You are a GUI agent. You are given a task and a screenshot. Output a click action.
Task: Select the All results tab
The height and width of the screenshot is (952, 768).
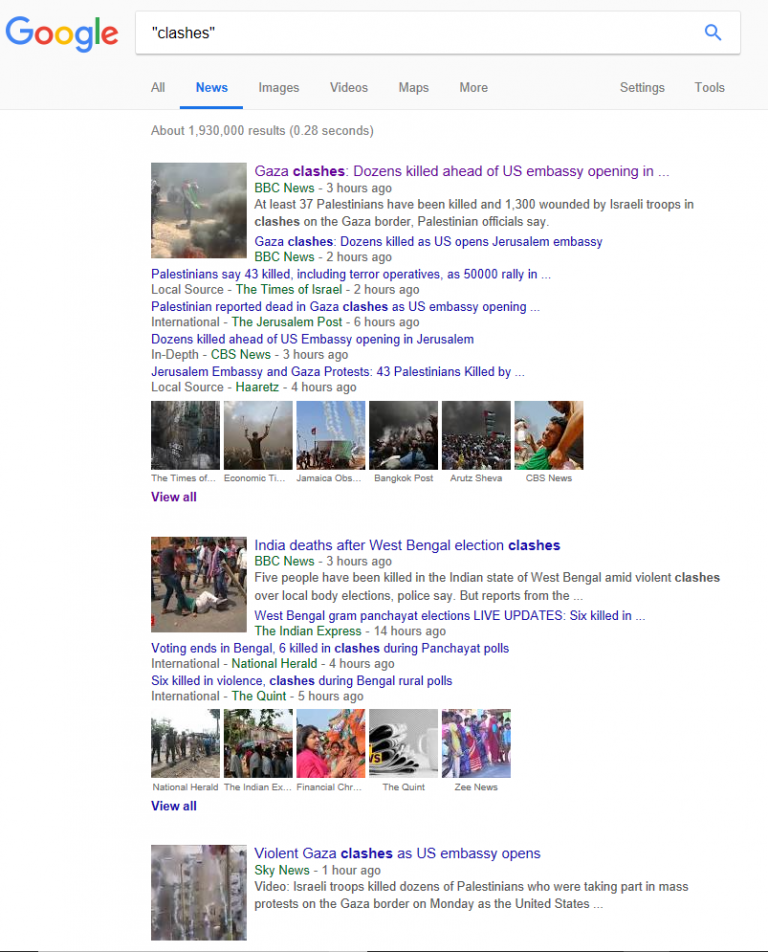(158, 88)
